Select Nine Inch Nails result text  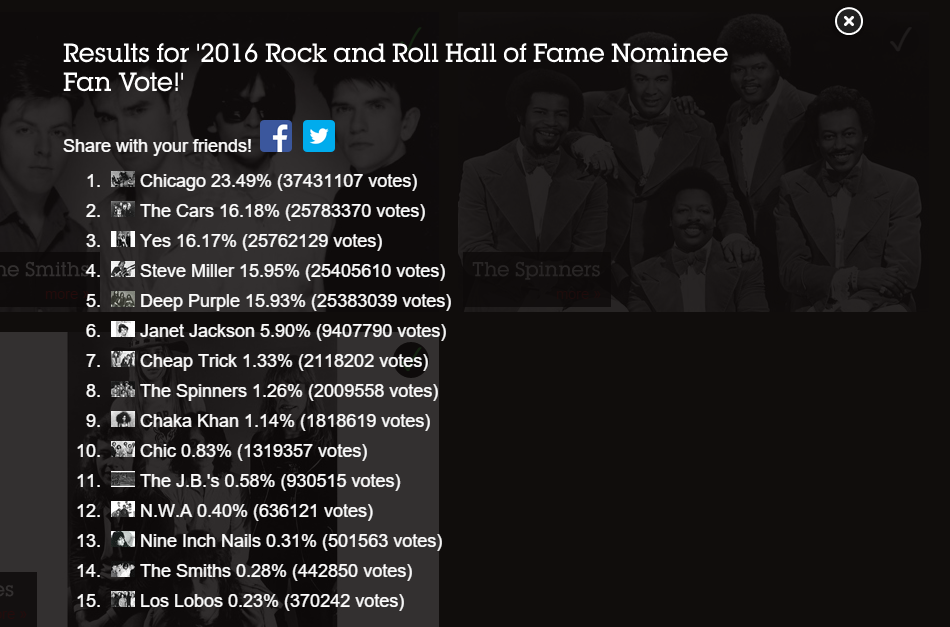coord(291,541)
